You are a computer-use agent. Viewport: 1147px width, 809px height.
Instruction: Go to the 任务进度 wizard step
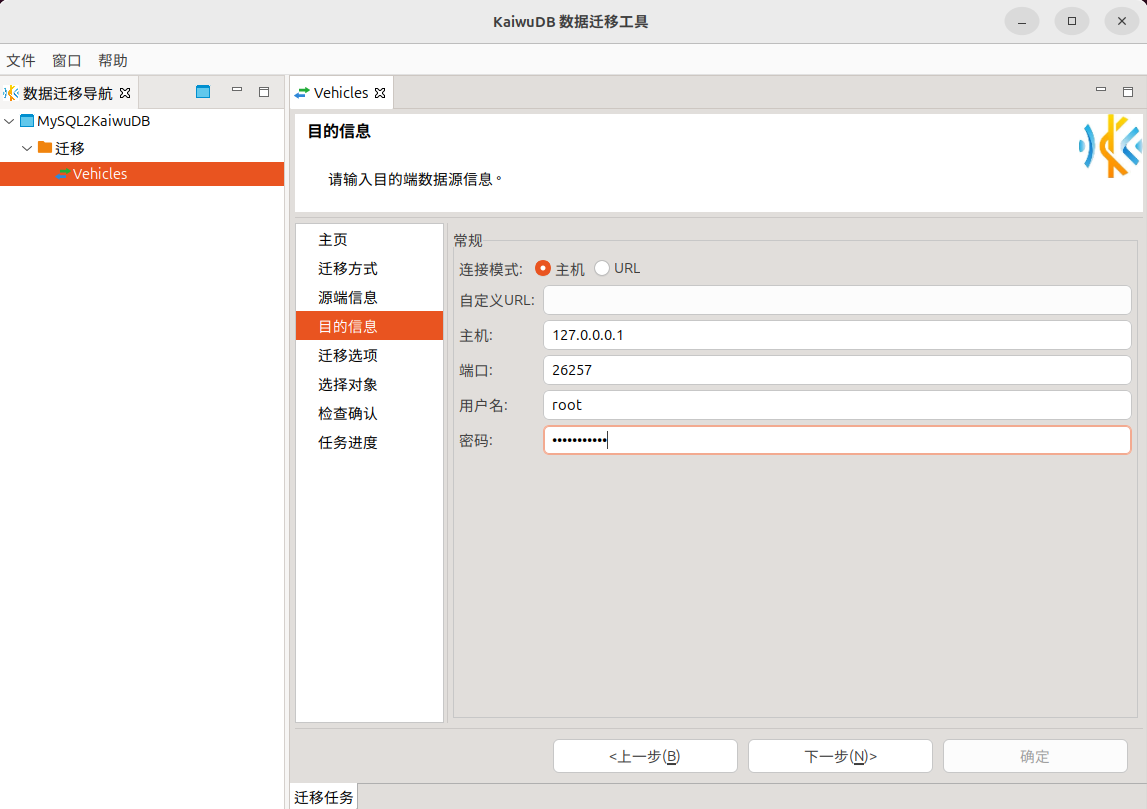[369, 442]
